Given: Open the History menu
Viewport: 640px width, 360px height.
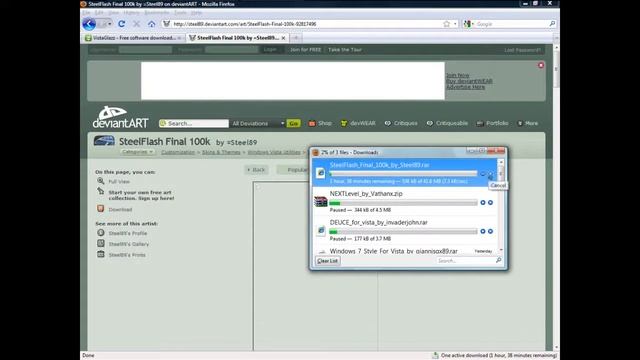Looking at the screenshot, I should point(131,13).
